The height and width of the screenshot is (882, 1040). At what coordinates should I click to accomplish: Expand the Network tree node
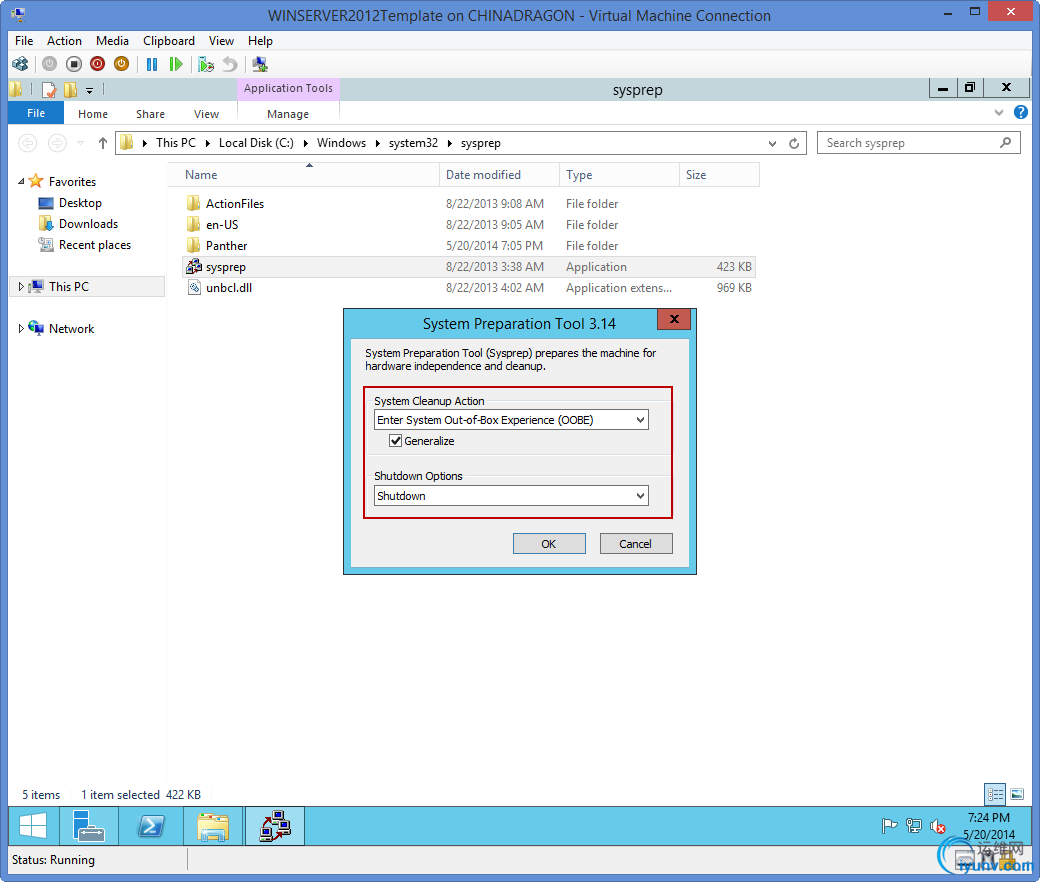coord(21,328)
